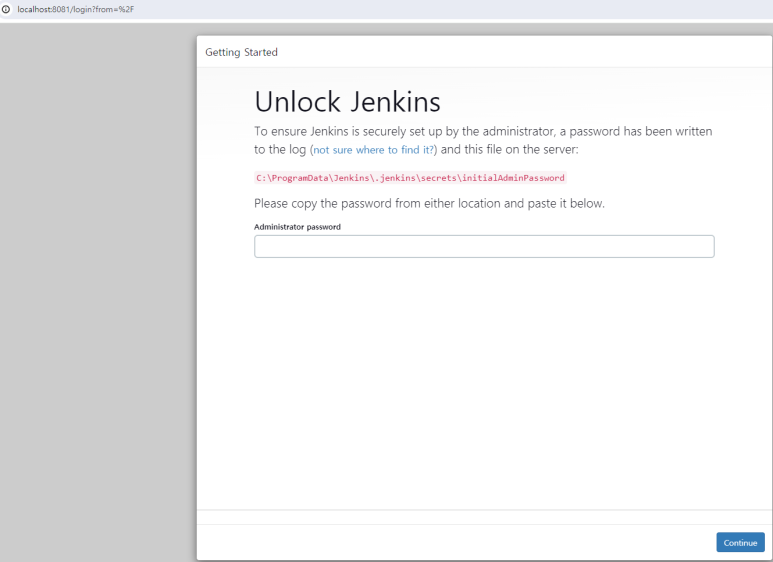The width and height of the screenshot is (773, 562).
Task: Click the 'Getting Started' header text
Action: pyautogui.click(x=242, y=52)
